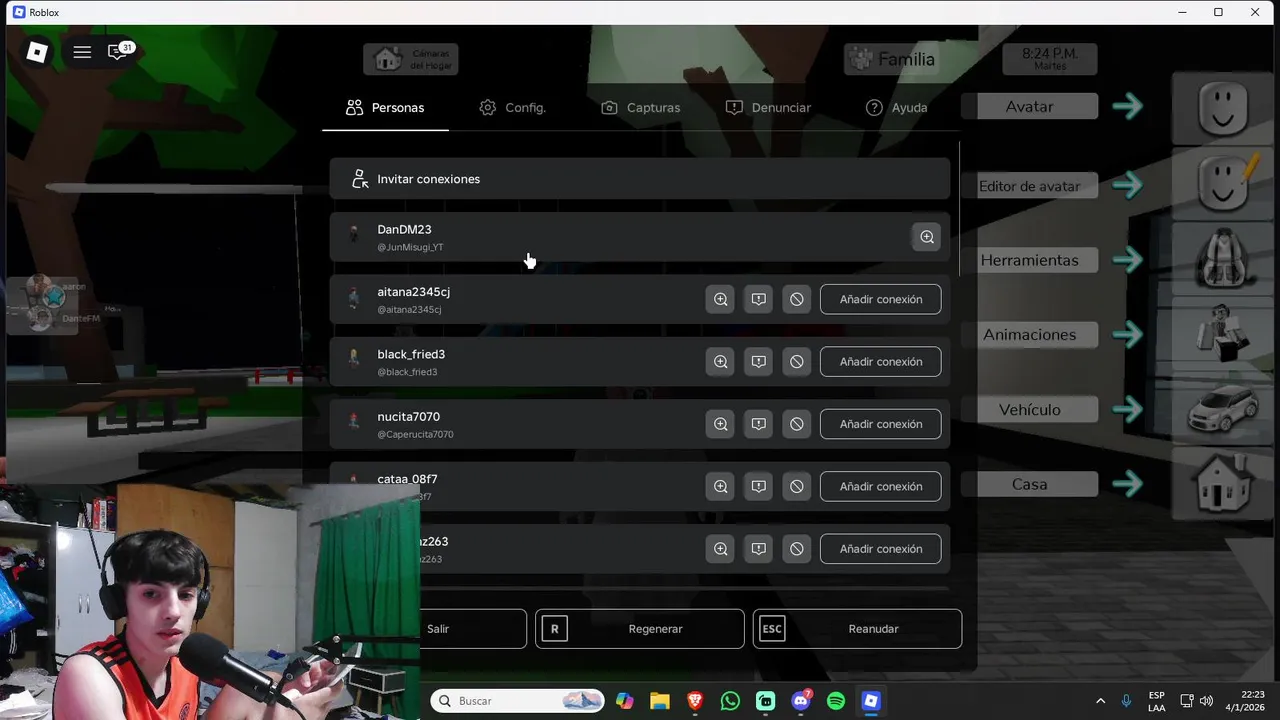Open the Roblox logo menu
The image size is (1280, 720).
click(37, 52)
